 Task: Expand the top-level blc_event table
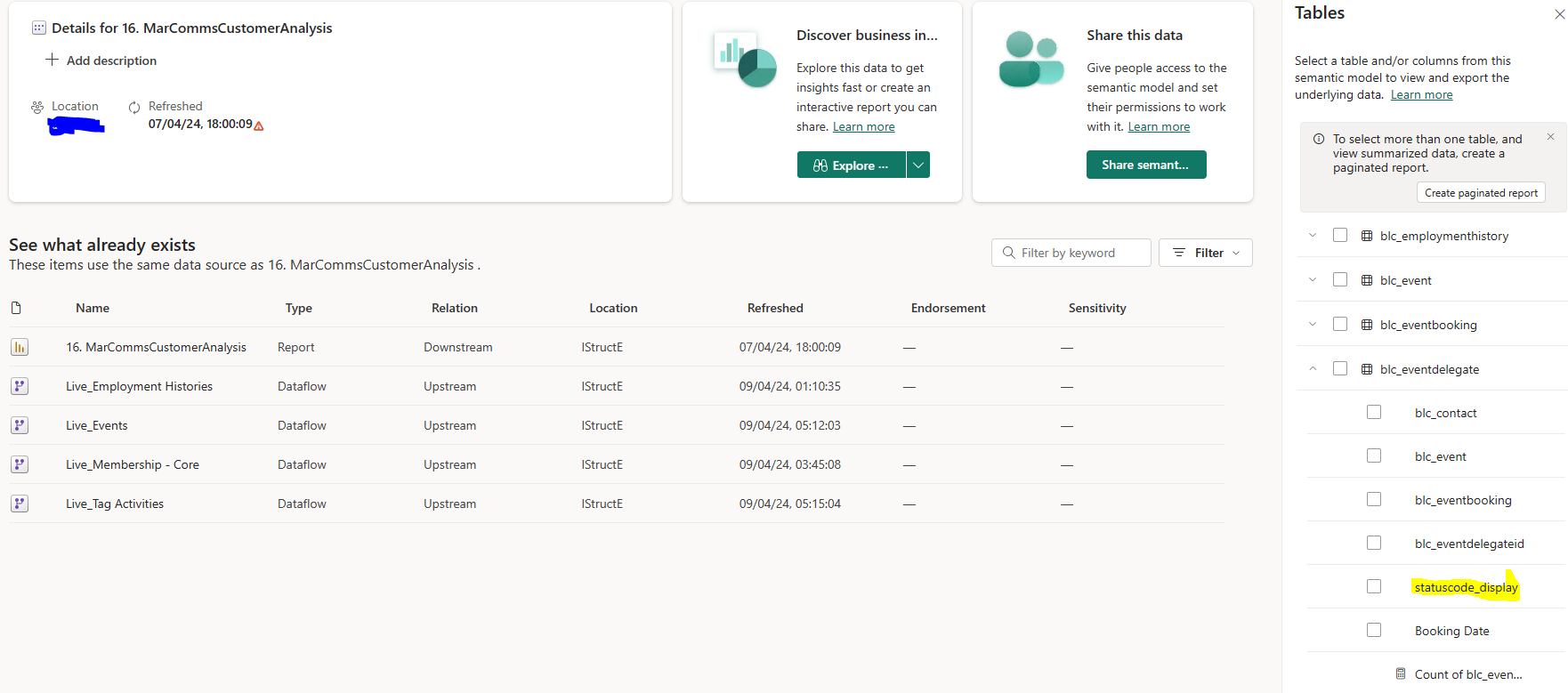click(1313, 279)
